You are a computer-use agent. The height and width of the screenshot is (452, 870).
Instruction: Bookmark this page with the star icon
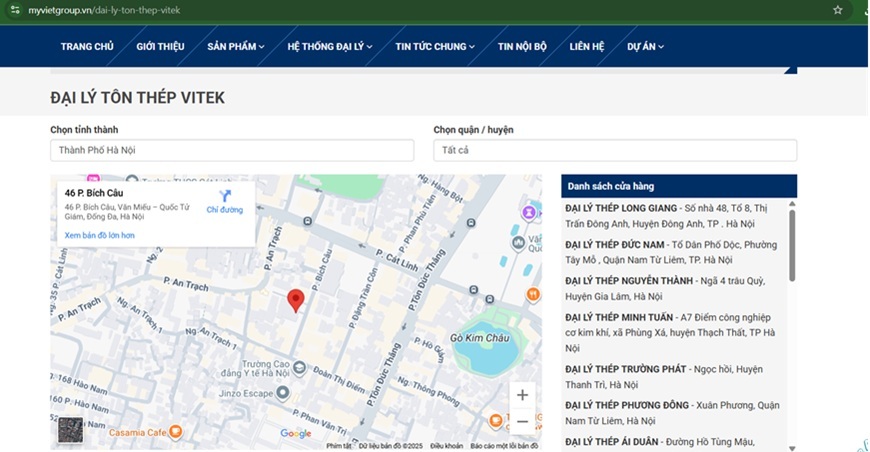[837, 10]
